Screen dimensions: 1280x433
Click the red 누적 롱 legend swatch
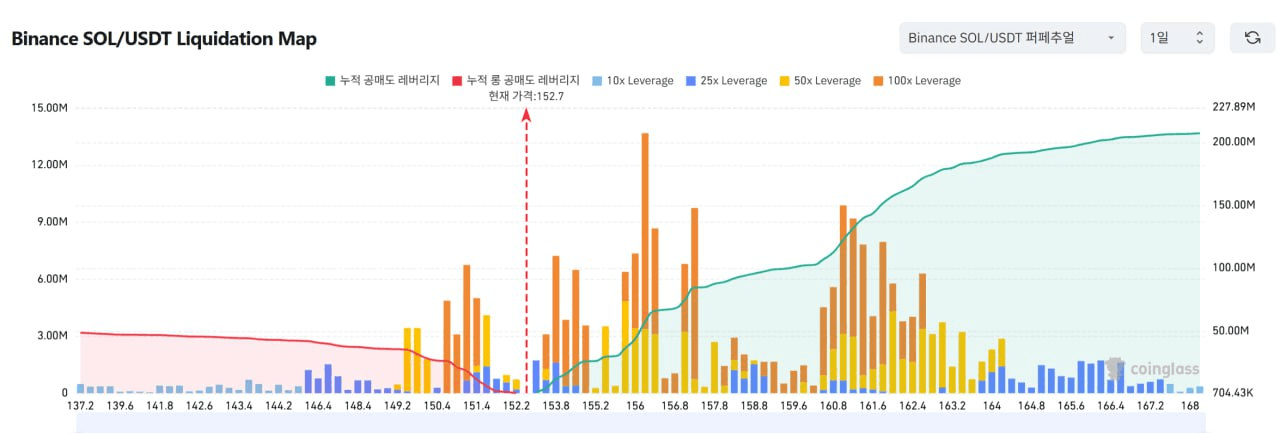(x=458, y=80)
